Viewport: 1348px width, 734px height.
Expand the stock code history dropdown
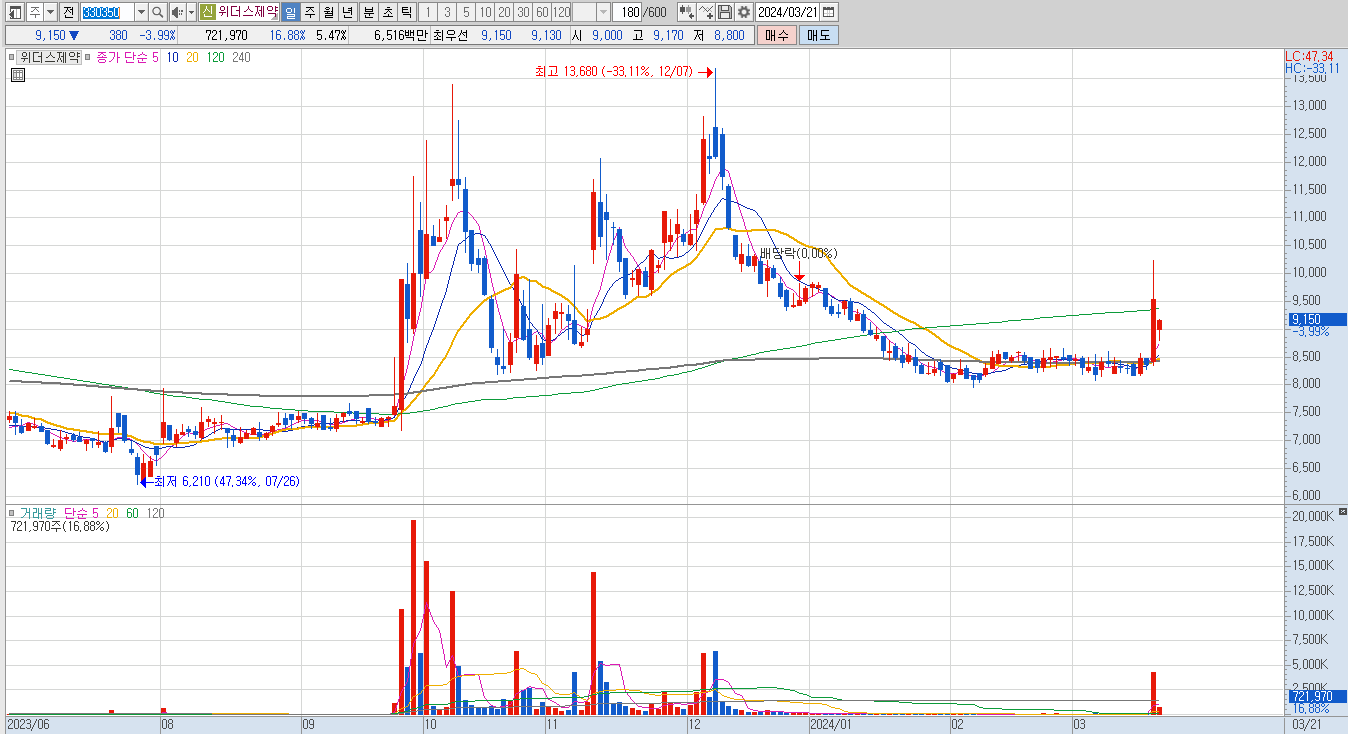[x=140, y=12]
